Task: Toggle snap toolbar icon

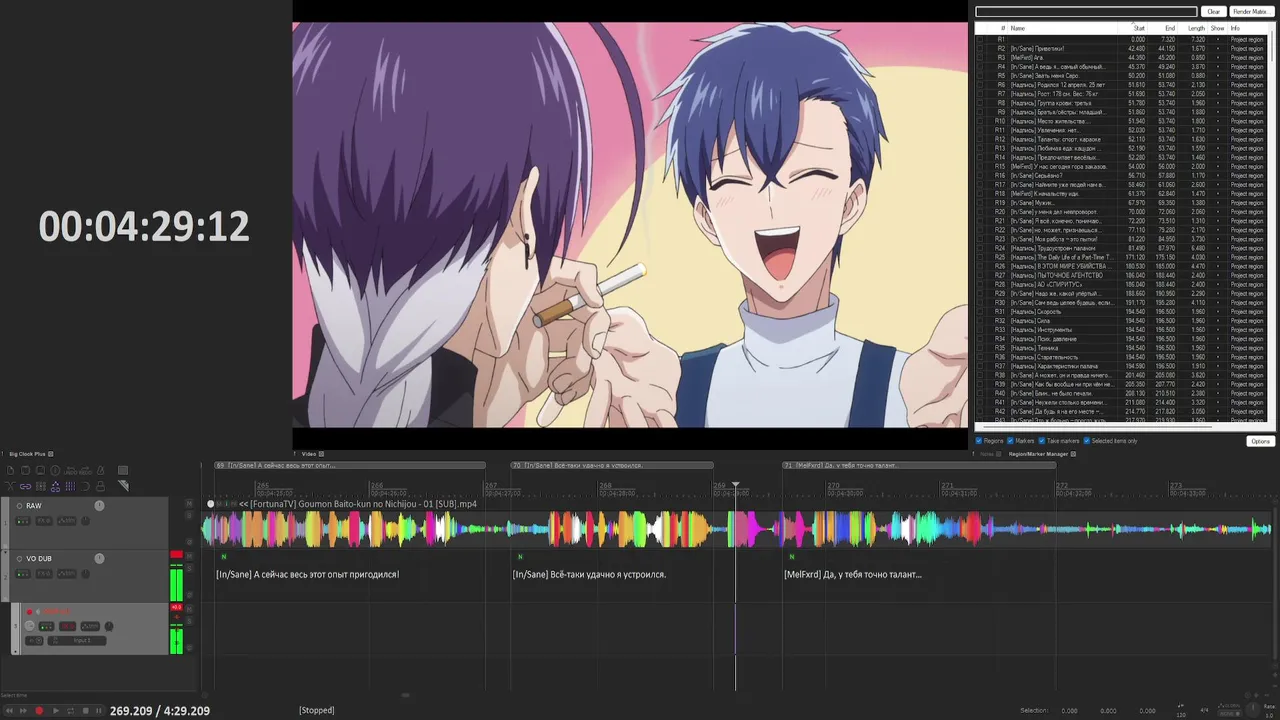Action: (x=85, y=486)
